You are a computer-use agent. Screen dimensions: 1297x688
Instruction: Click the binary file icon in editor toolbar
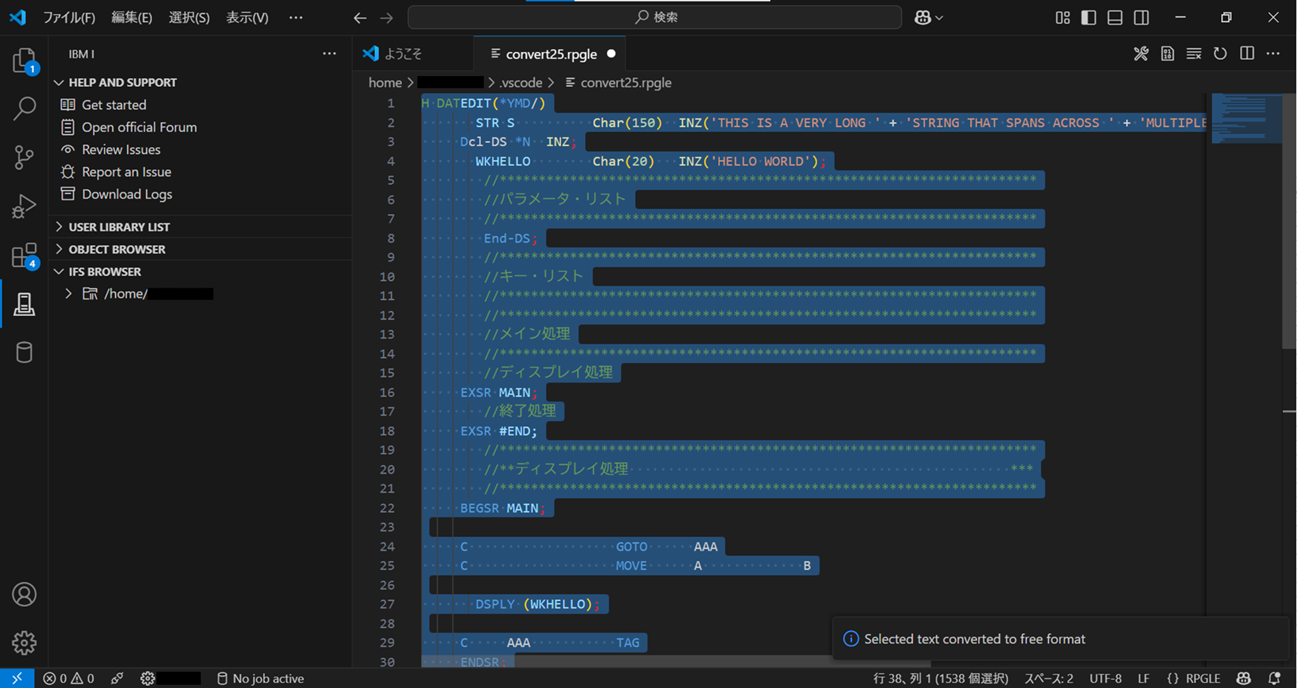point(1167,54)
